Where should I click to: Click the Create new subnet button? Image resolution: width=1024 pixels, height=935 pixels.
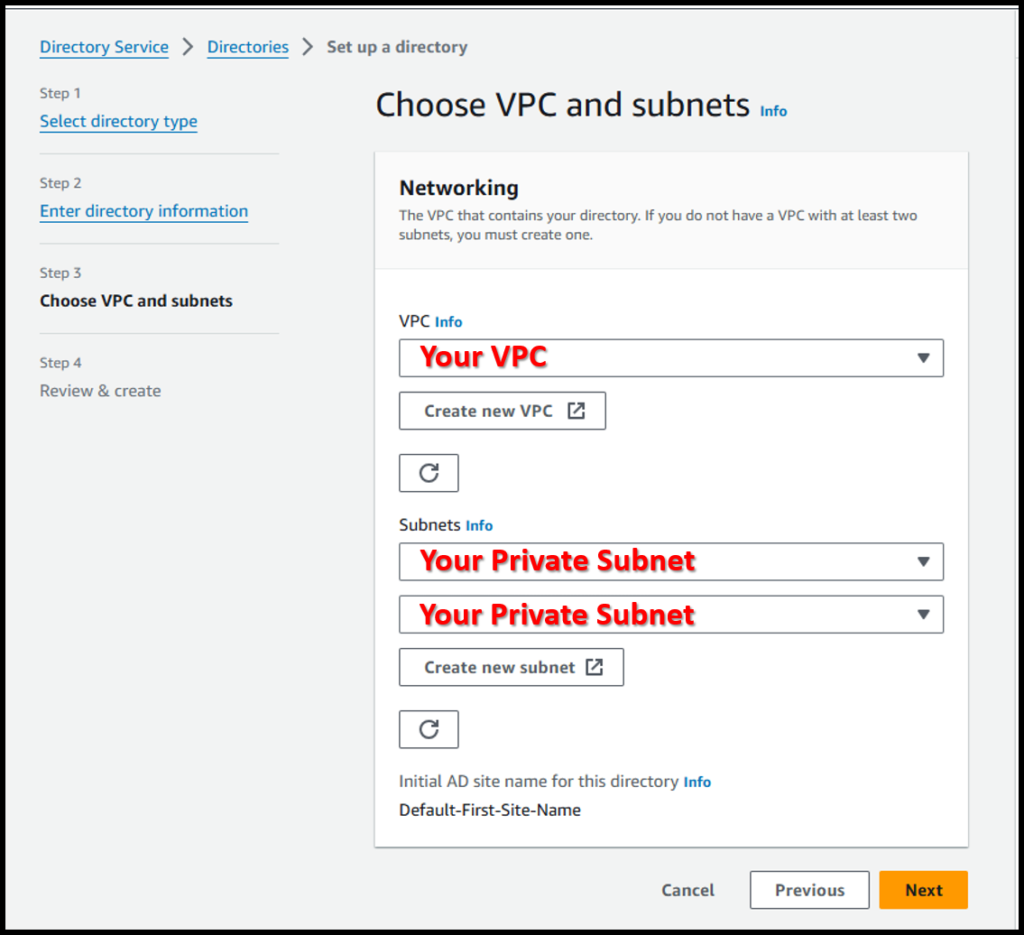click(511, 667)
